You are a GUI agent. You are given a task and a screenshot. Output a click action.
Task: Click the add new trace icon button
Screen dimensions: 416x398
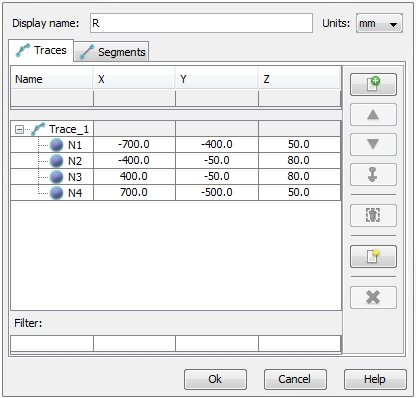373,85
